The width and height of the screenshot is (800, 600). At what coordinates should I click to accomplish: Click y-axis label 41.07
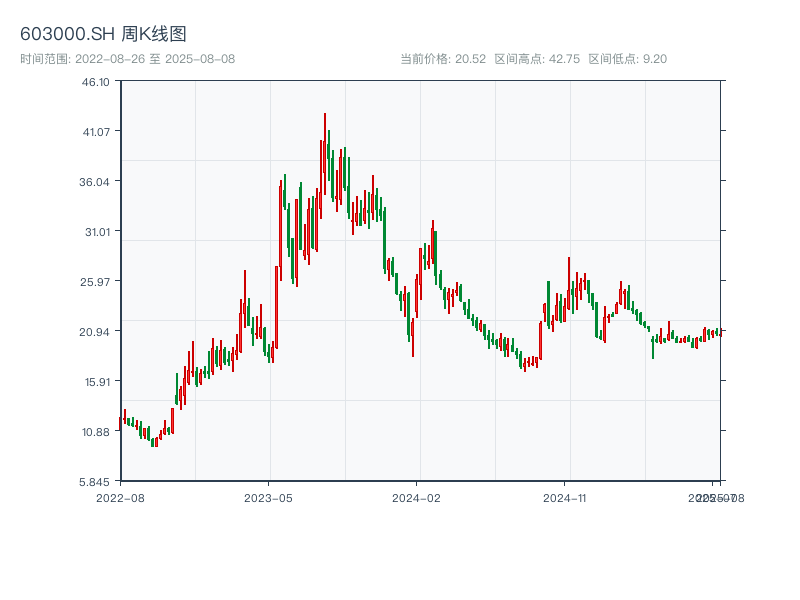point(96,132)
